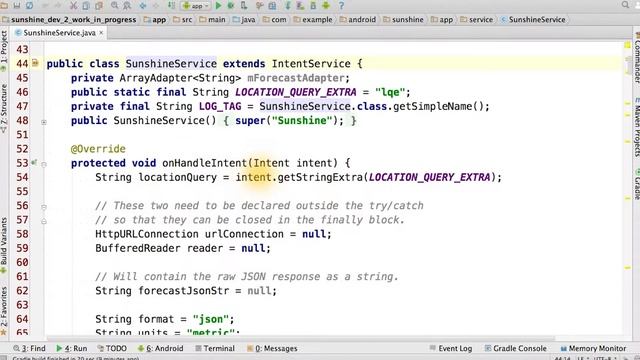Close the SunshineService.java tab

click(101, 33)
